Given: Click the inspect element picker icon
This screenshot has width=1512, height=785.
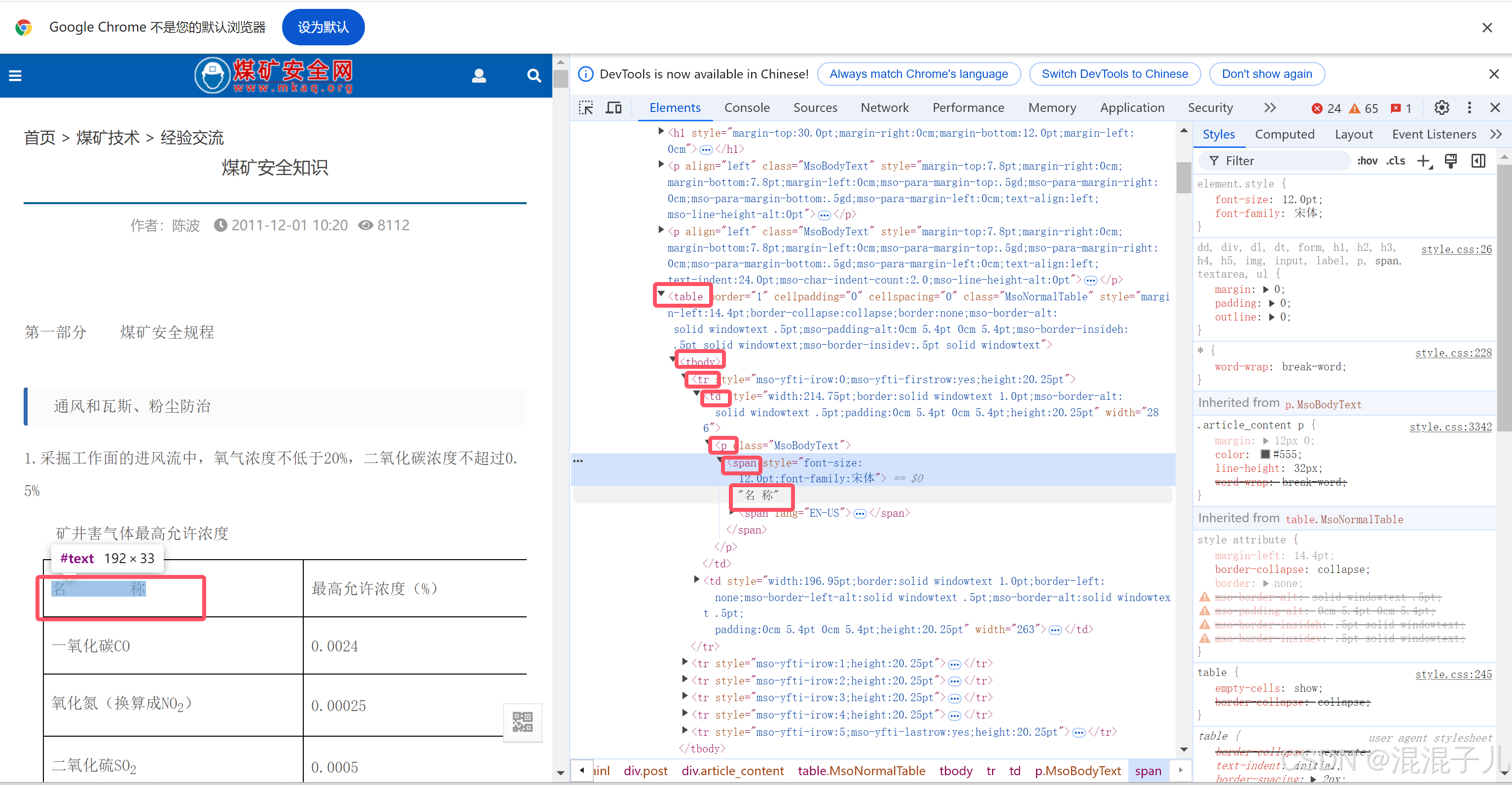Looking at the screenshot, I should 585,108.
